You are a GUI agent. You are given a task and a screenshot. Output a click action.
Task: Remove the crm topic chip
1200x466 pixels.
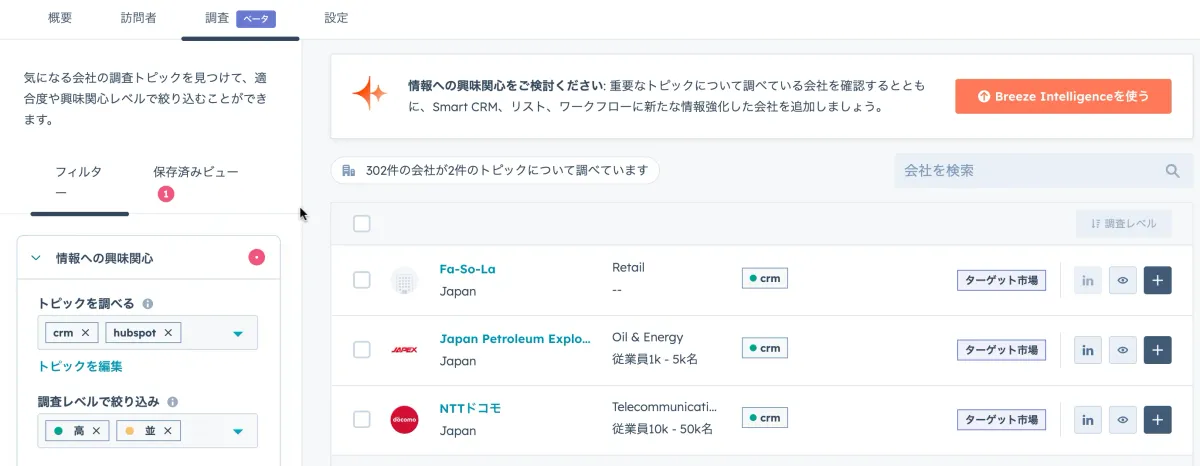(85, 333)
